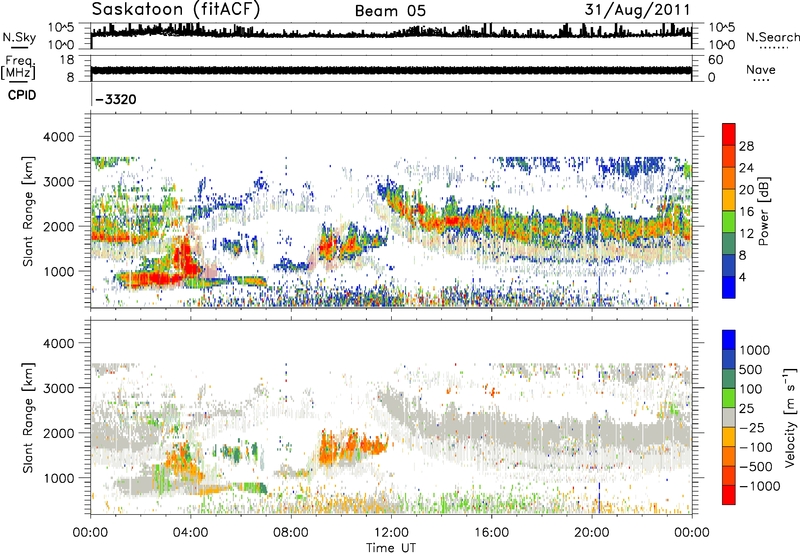The width and height of the screenshot is (800, 554).
Task: Click the gray band of Velocity colorbar
Action: point(729,417)
